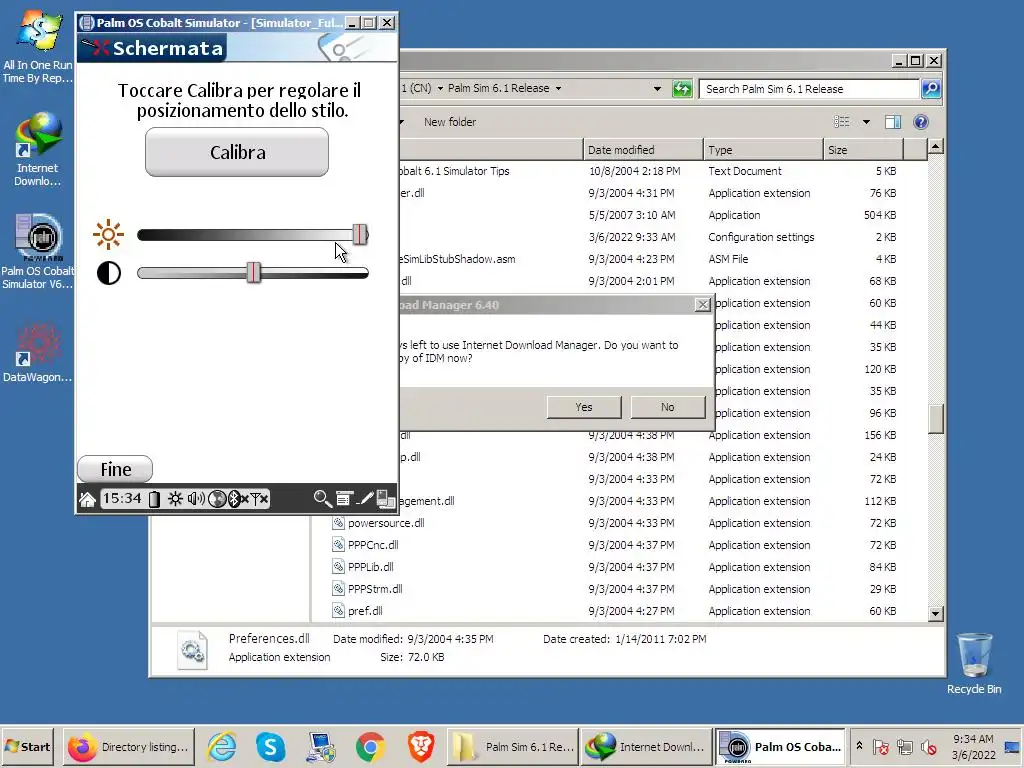Click No in the Download Manager dialog
Viewport: 1024px width, 768px height.
667,407
